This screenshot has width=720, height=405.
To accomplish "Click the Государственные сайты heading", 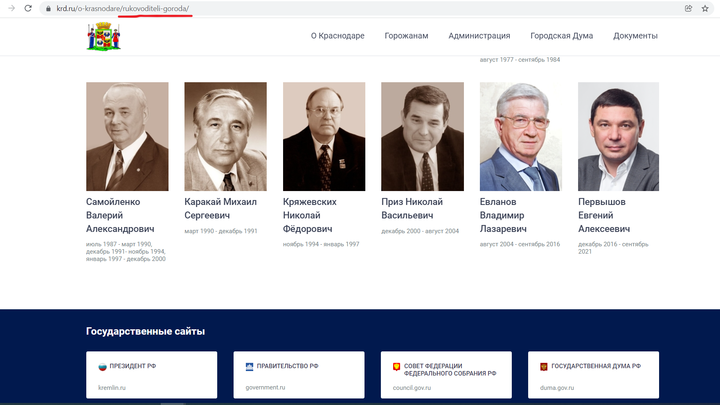I will coord(145,332).
